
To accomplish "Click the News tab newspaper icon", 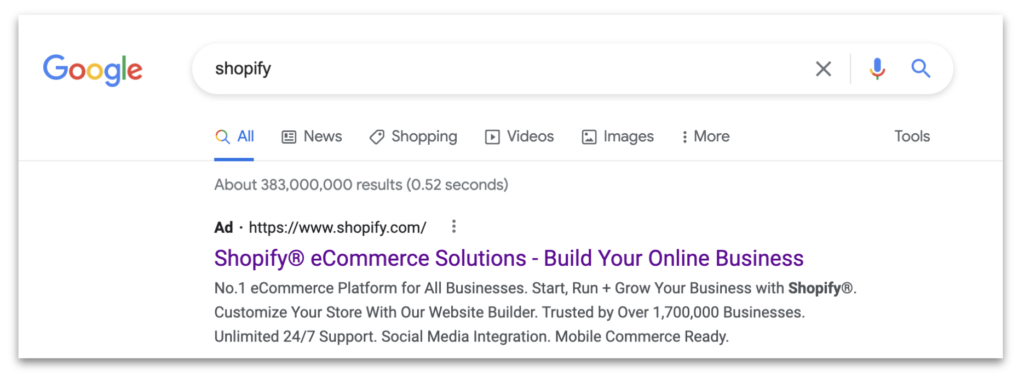I will coord(289,137).
